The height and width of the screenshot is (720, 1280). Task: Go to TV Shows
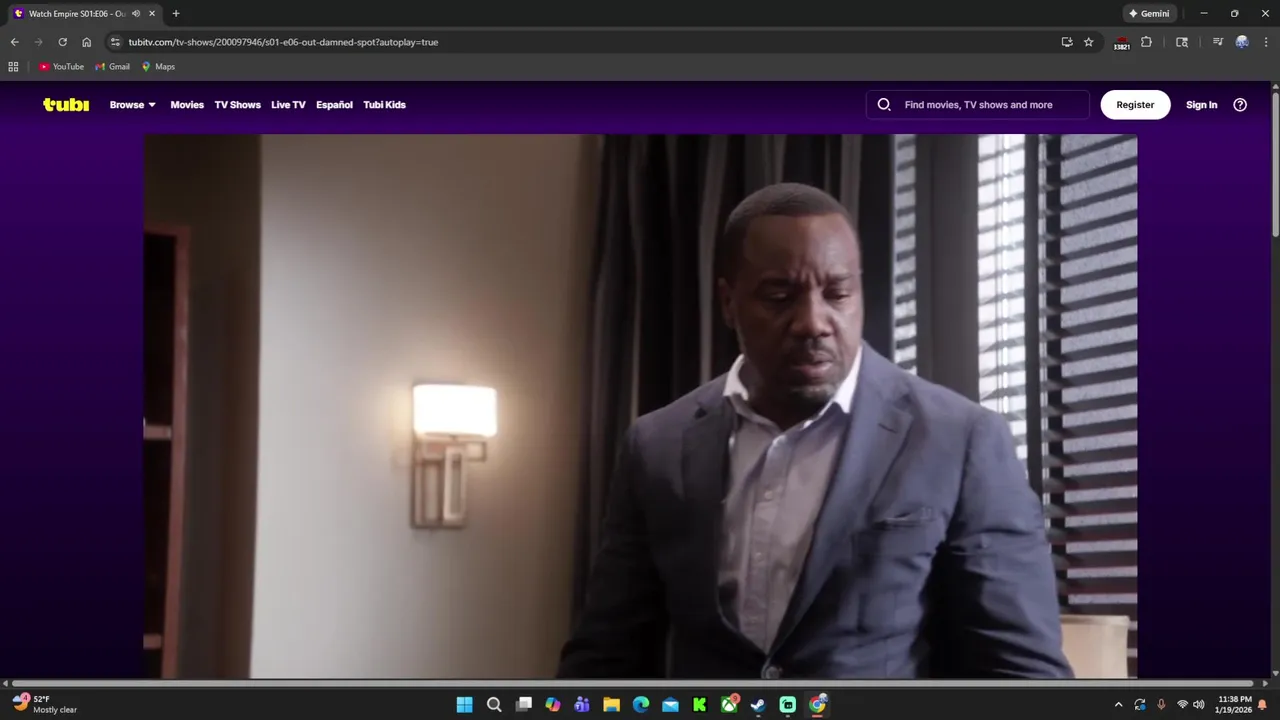[x=237, y=105]
